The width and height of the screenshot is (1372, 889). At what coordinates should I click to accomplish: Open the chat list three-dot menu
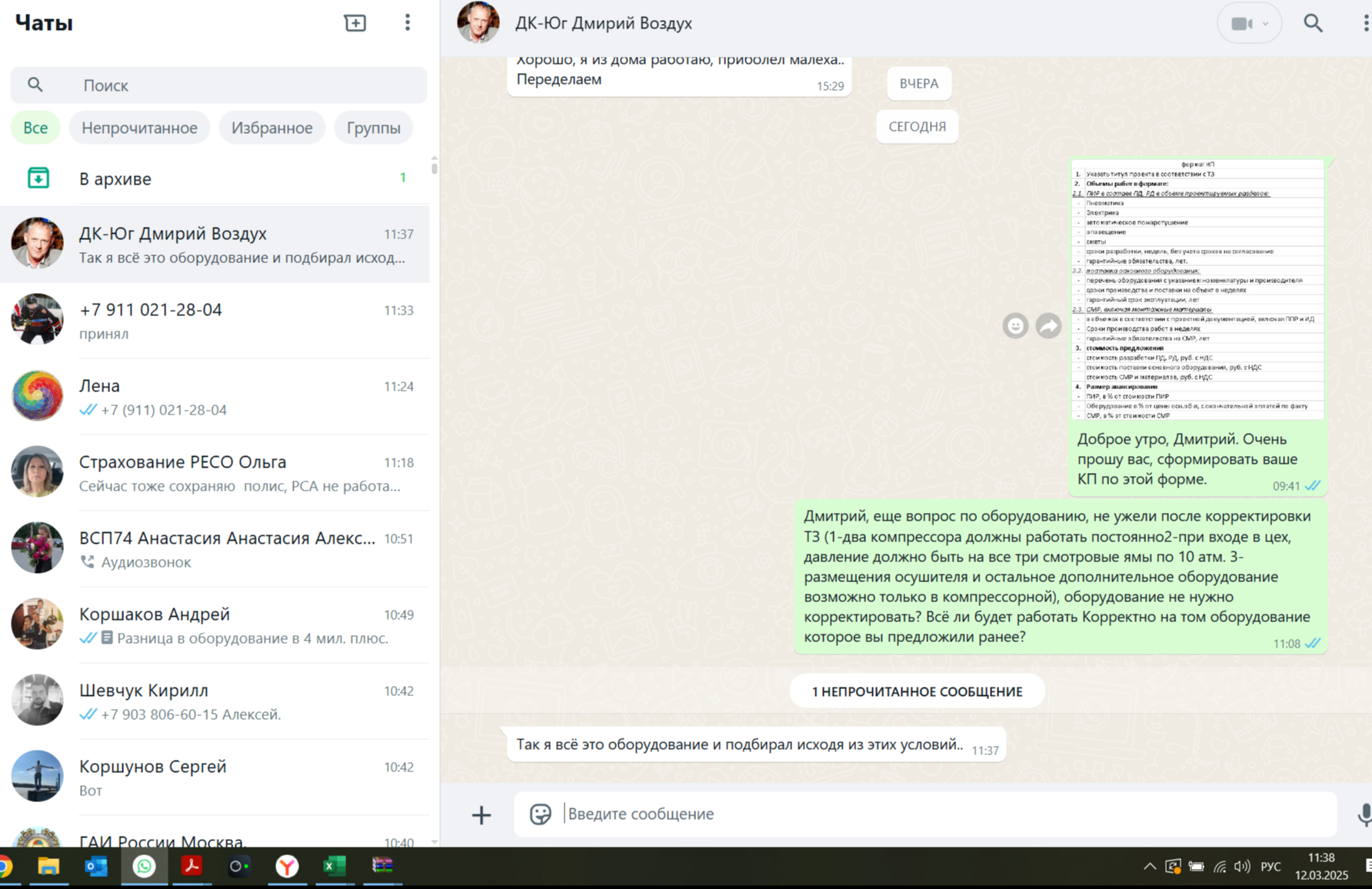408,23
